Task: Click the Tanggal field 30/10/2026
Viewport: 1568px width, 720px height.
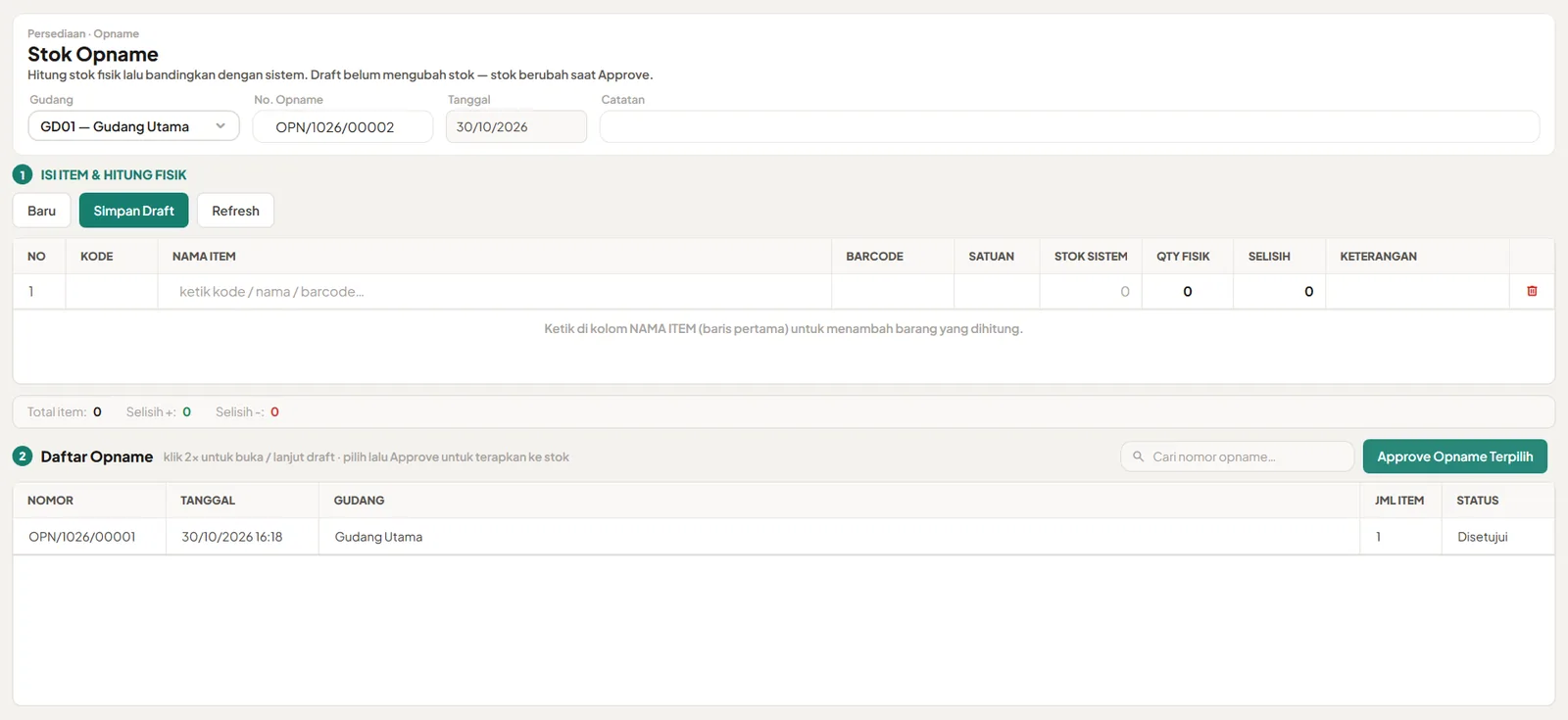Action: click(x=515, y=126)
